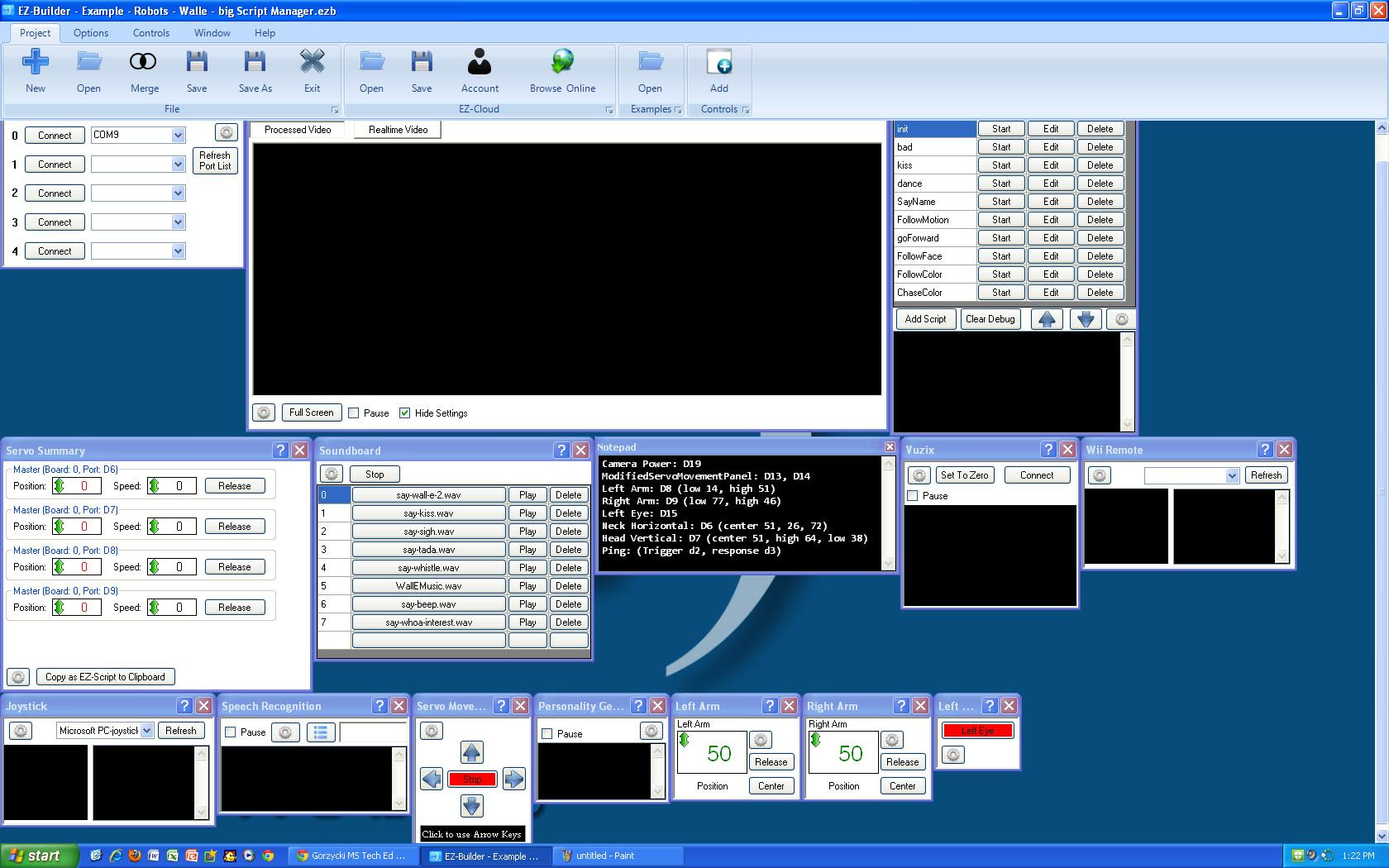Edit the FollowFace script
The width and height of the screenshot is (1389, 868).
(x=1051, y=256)
